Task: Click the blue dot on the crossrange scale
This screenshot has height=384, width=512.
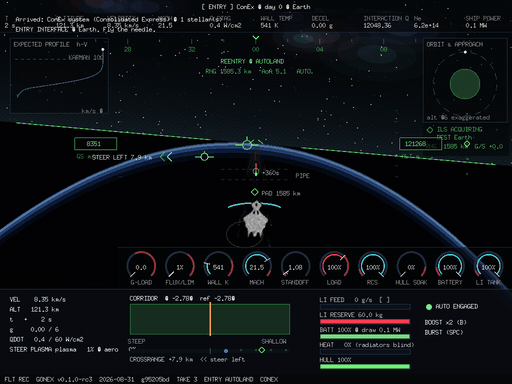Action: coord(226,351)
